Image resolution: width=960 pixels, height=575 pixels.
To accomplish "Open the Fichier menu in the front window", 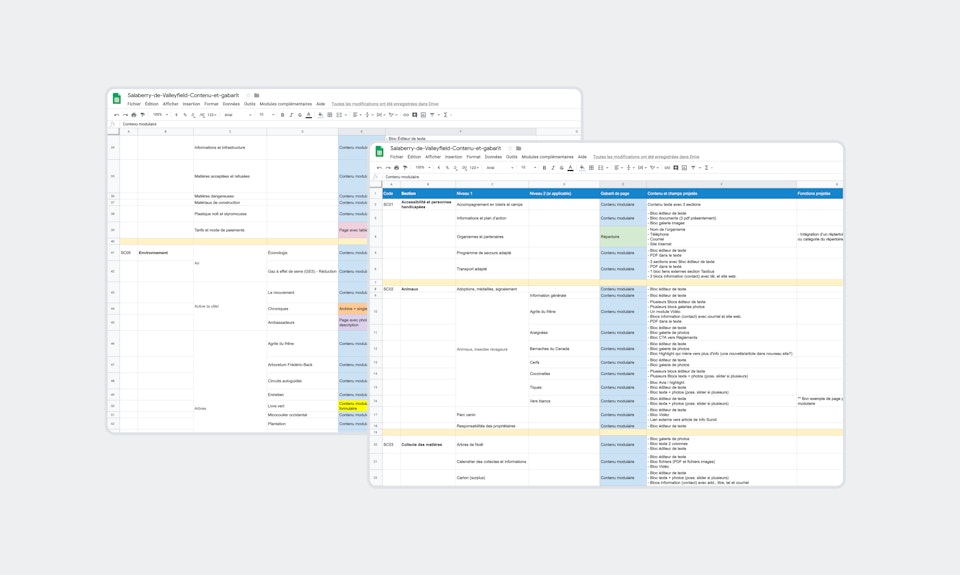I will (x=397, y=157).
